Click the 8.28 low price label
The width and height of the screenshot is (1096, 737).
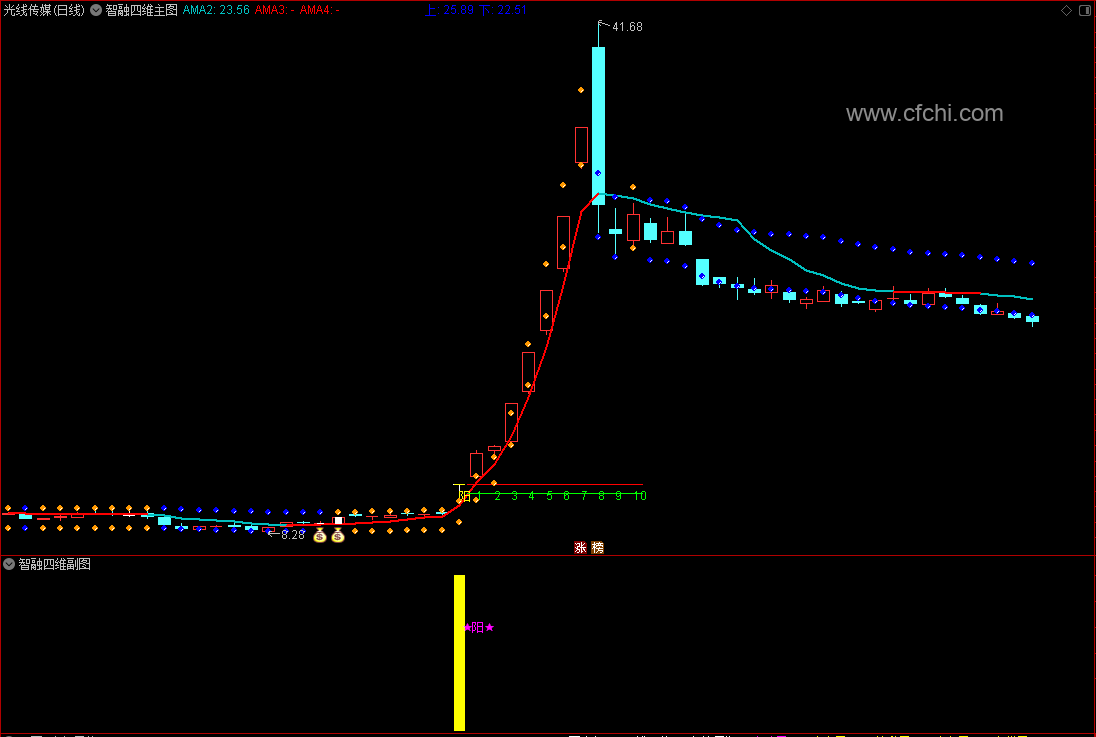tap(293, 535)
